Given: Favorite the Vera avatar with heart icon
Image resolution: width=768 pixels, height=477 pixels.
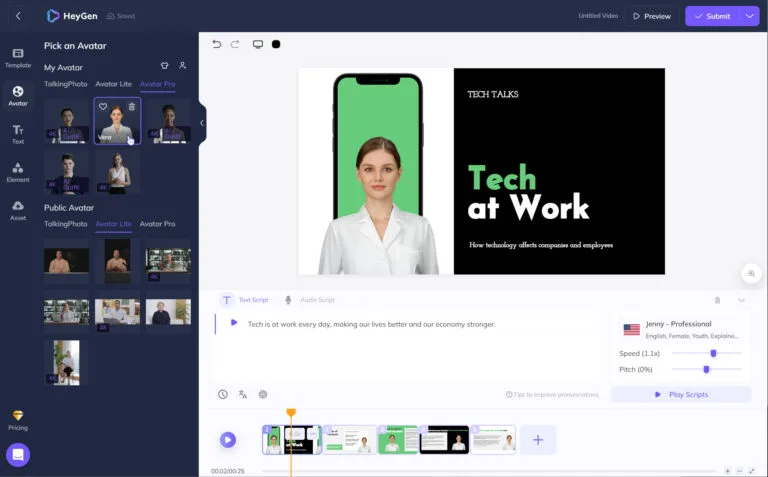Looking at the screenshot, I should [103, 106].
